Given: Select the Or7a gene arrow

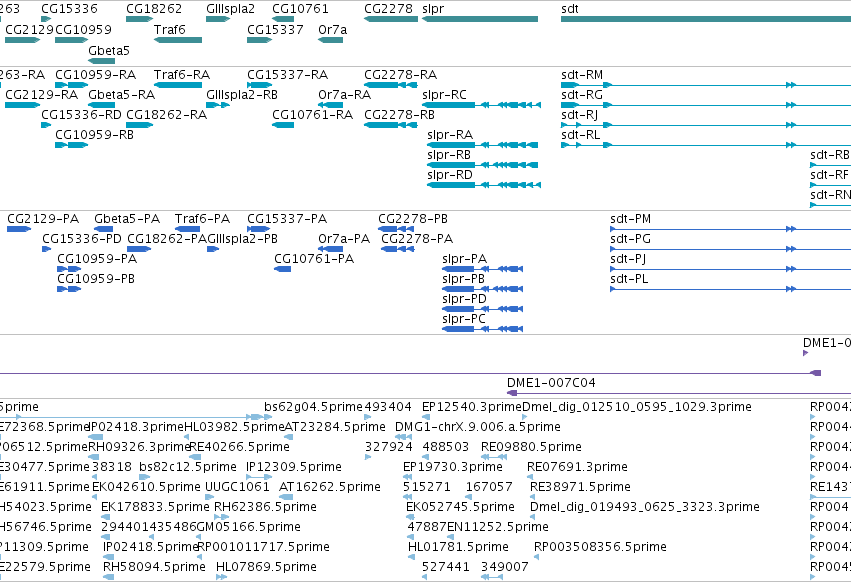Looking at the screenshot, I should (x=331, y=40).
